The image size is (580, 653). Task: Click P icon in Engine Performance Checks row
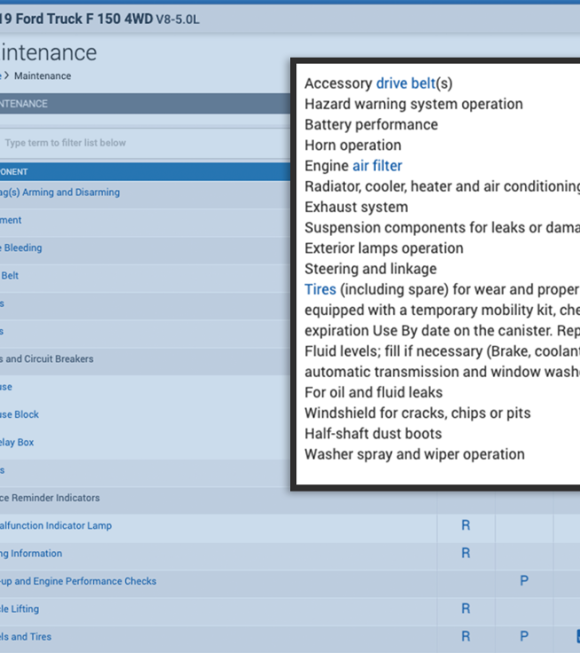(x=524, y=581)
